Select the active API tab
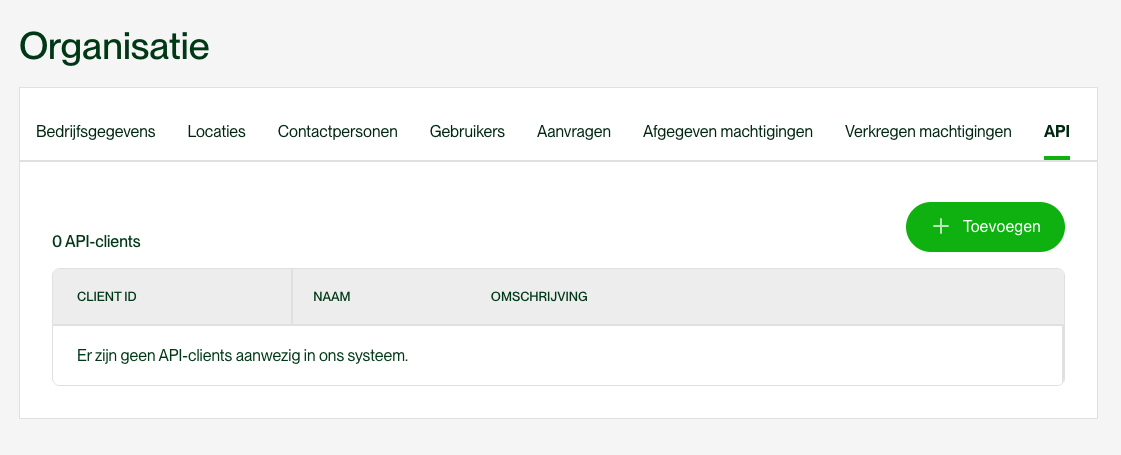 (x=1057, y=132)
